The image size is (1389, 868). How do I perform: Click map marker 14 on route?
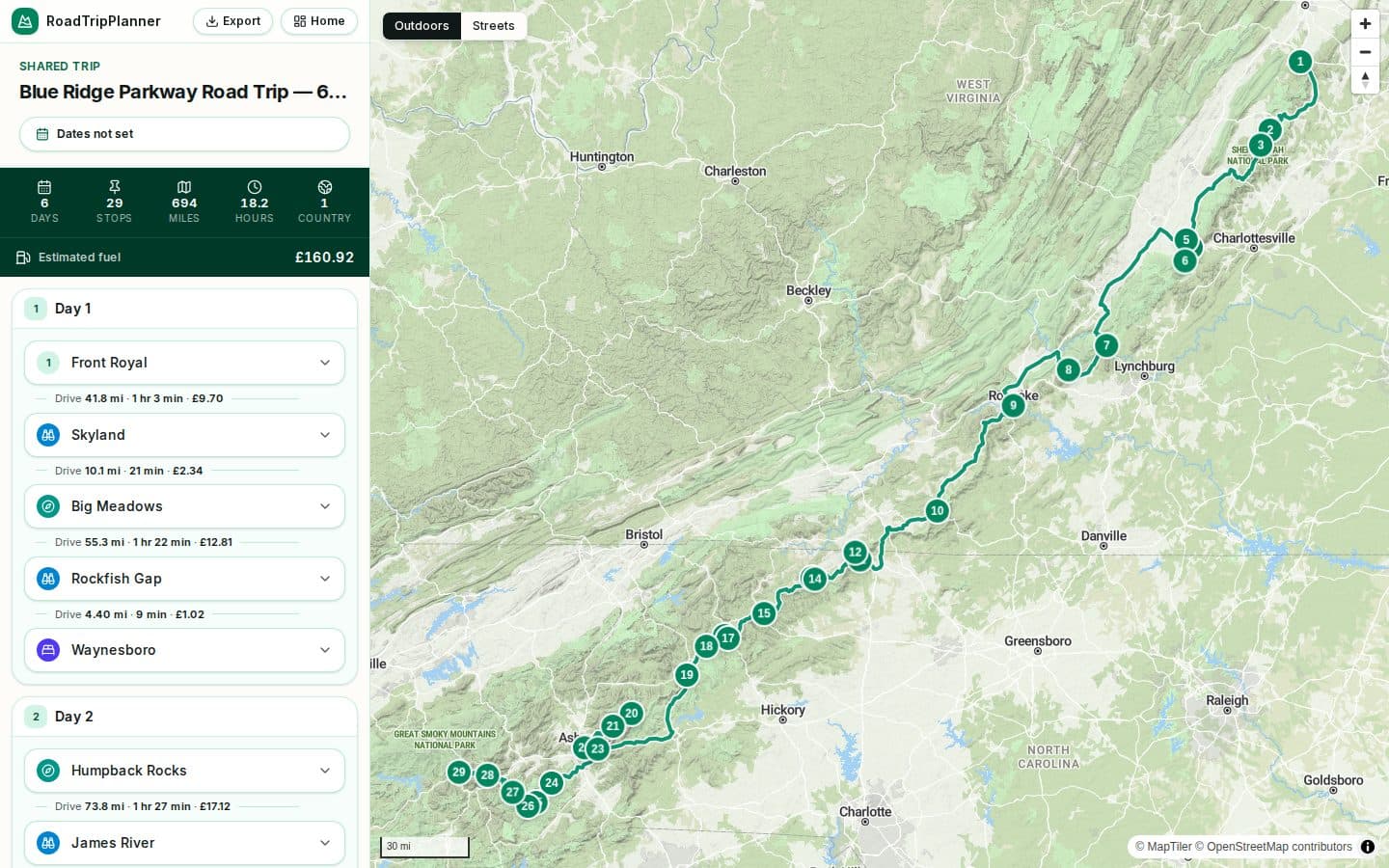pyautogui.click(x=815, y=579)
